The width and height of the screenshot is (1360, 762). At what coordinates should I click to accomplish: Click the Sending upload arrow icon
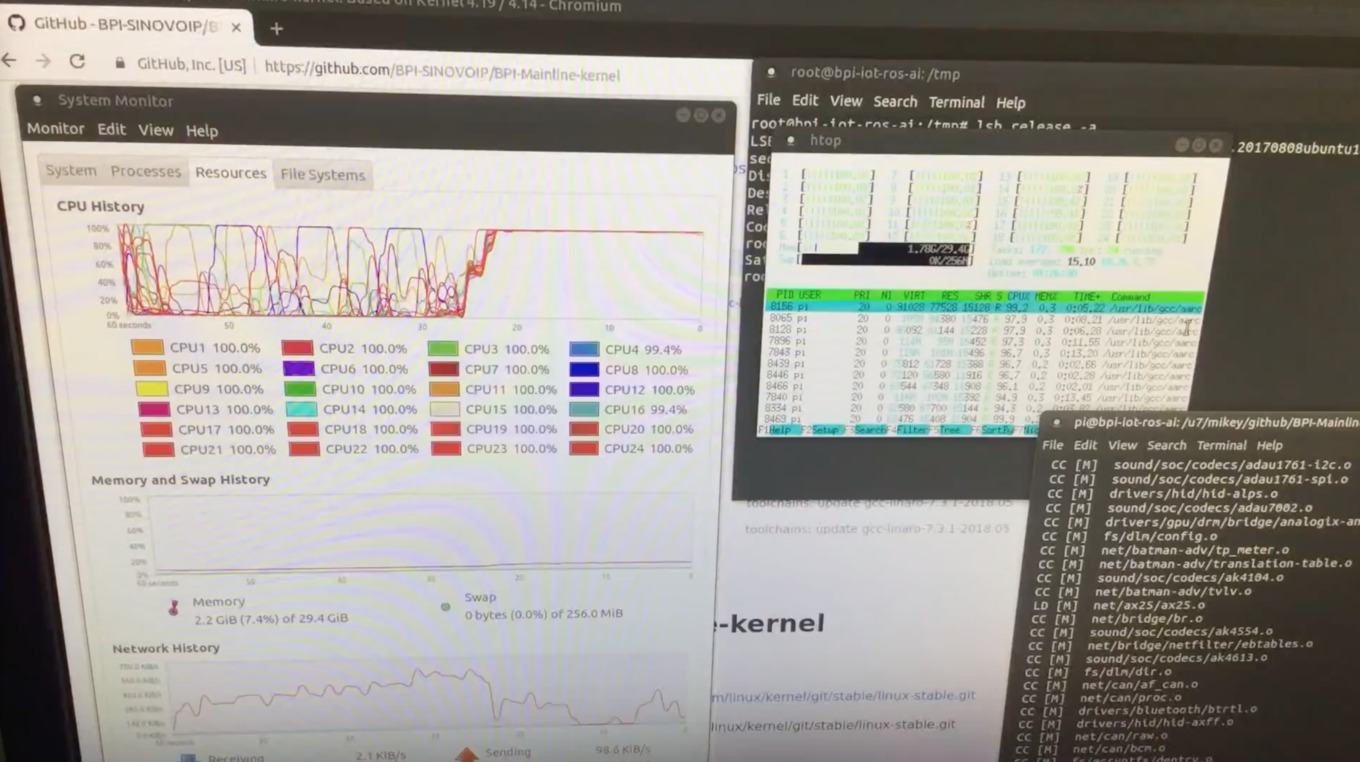coord(466,753)
